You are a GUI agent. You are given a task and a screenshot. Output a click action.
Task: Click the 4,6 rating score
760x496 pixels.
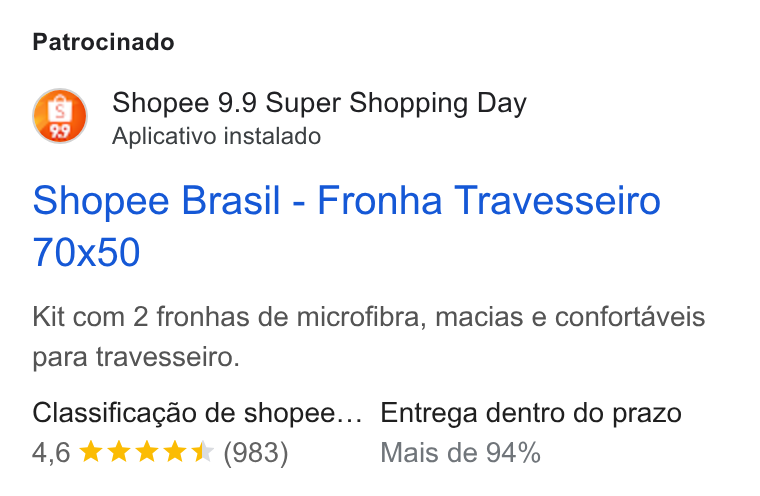point(51,452)
